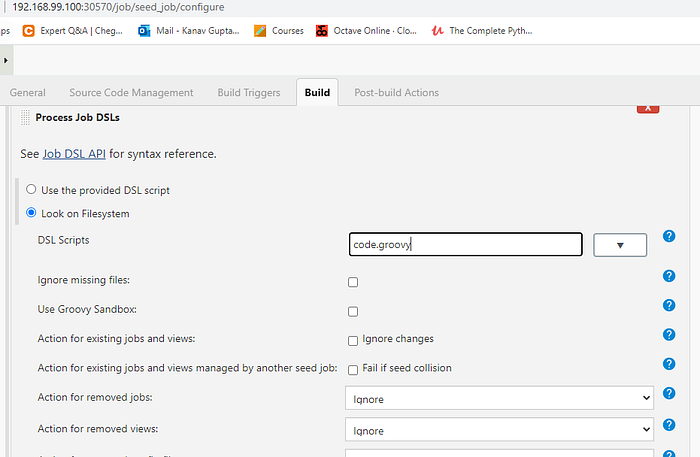Go to the Post-build Actions tab

pyautogui.click(x=396, y=93)
